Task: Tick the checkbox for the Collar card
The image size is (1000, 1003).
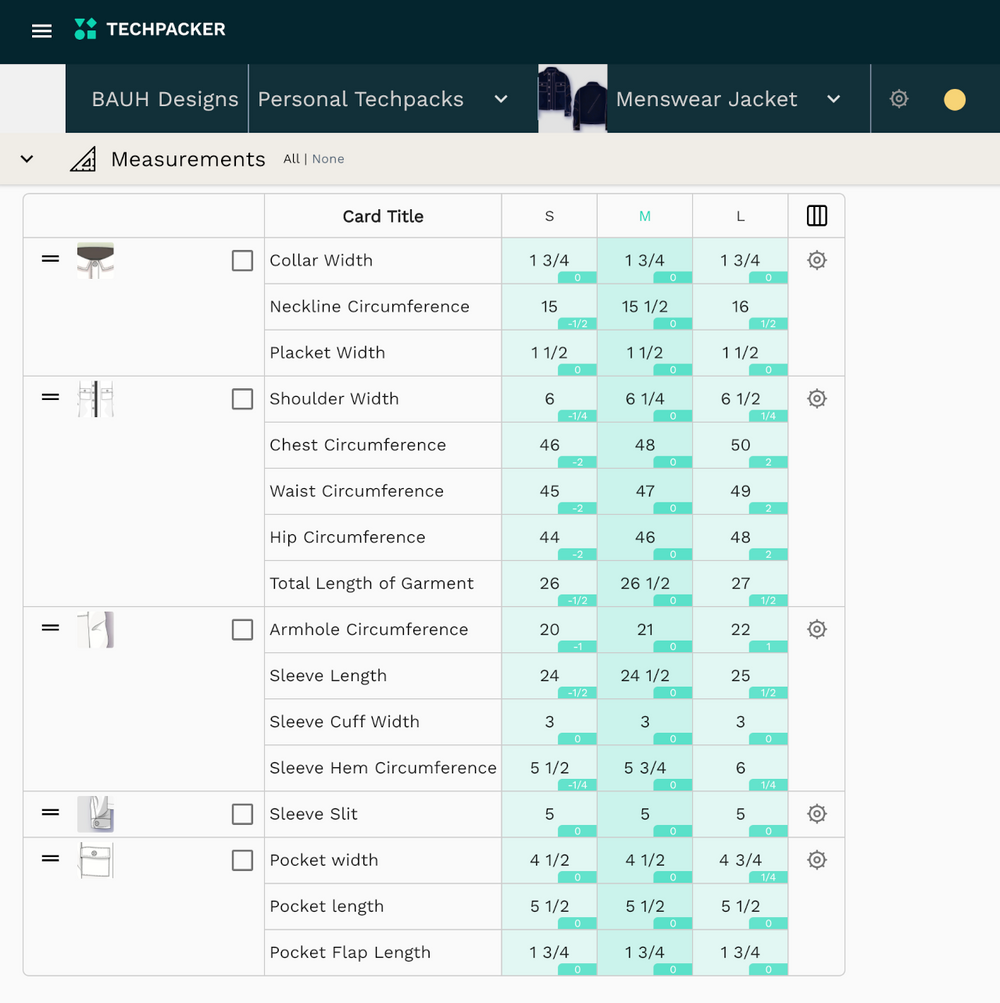Action: point(242,260)
